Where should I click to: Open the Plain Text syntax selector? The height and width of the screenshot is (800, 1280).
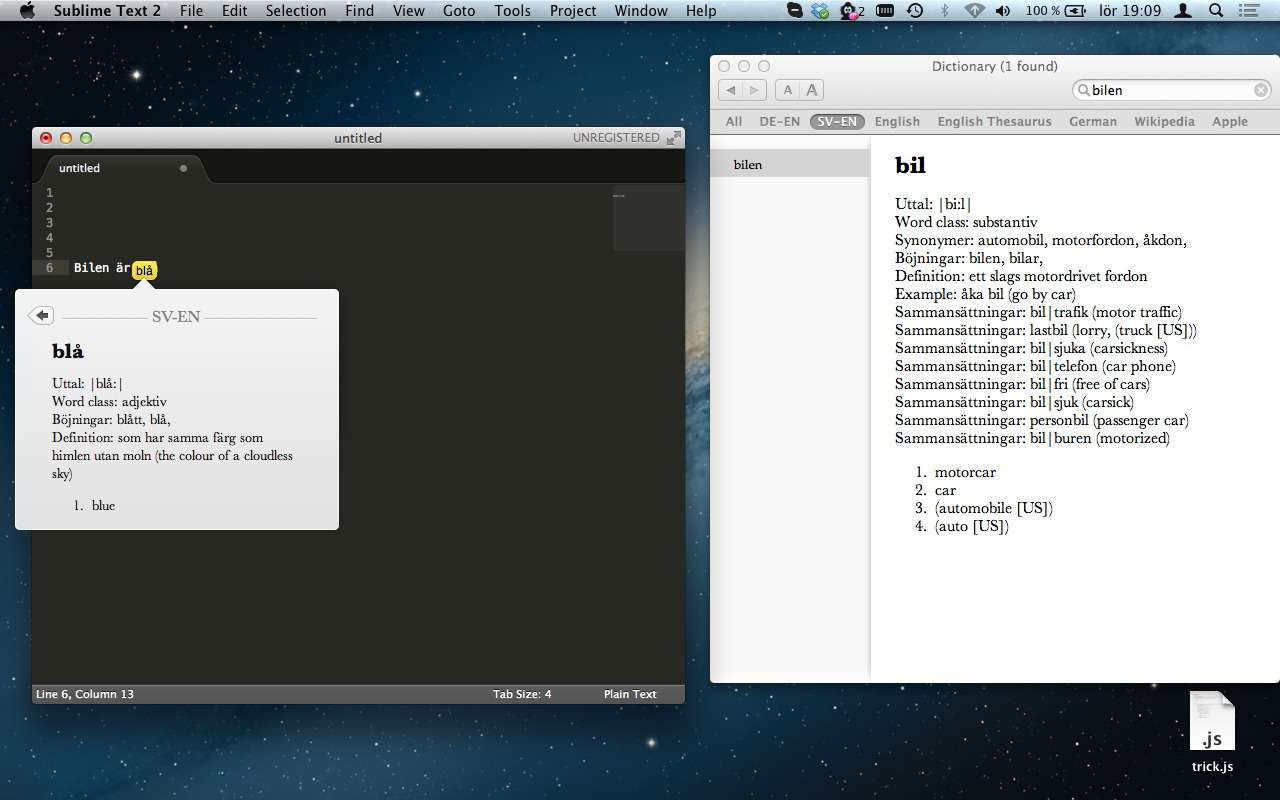[630, 694]
